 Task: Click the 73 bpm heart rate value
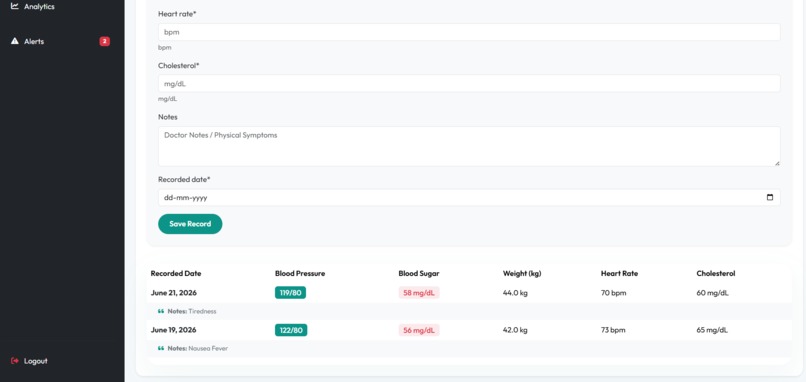[x=613, y=330]
